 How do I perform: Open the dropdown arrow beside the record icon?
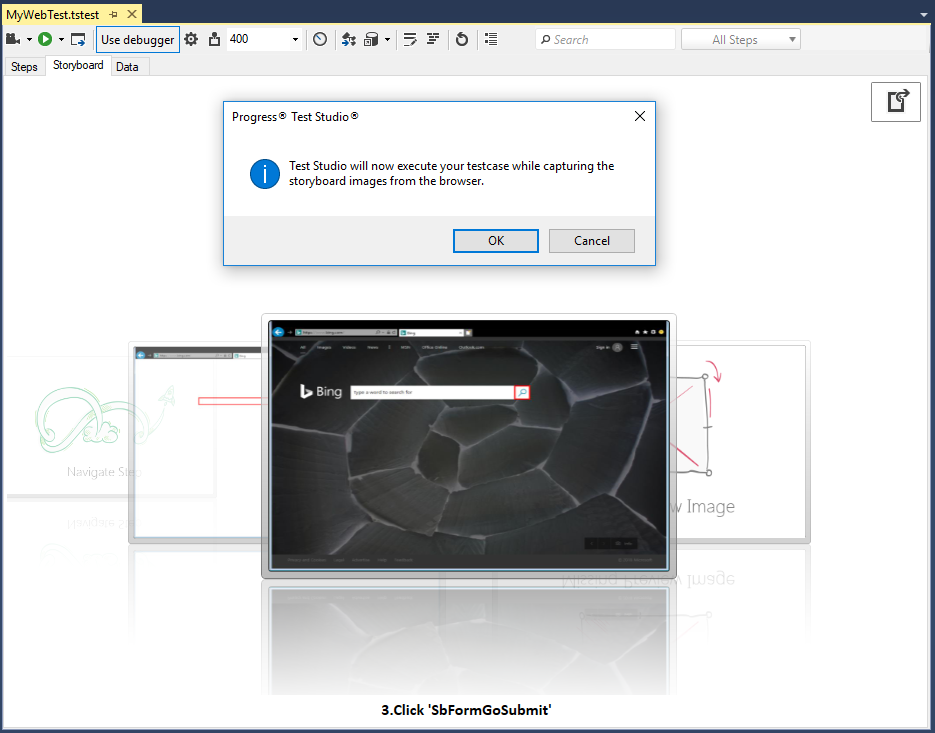coord(29,40)
